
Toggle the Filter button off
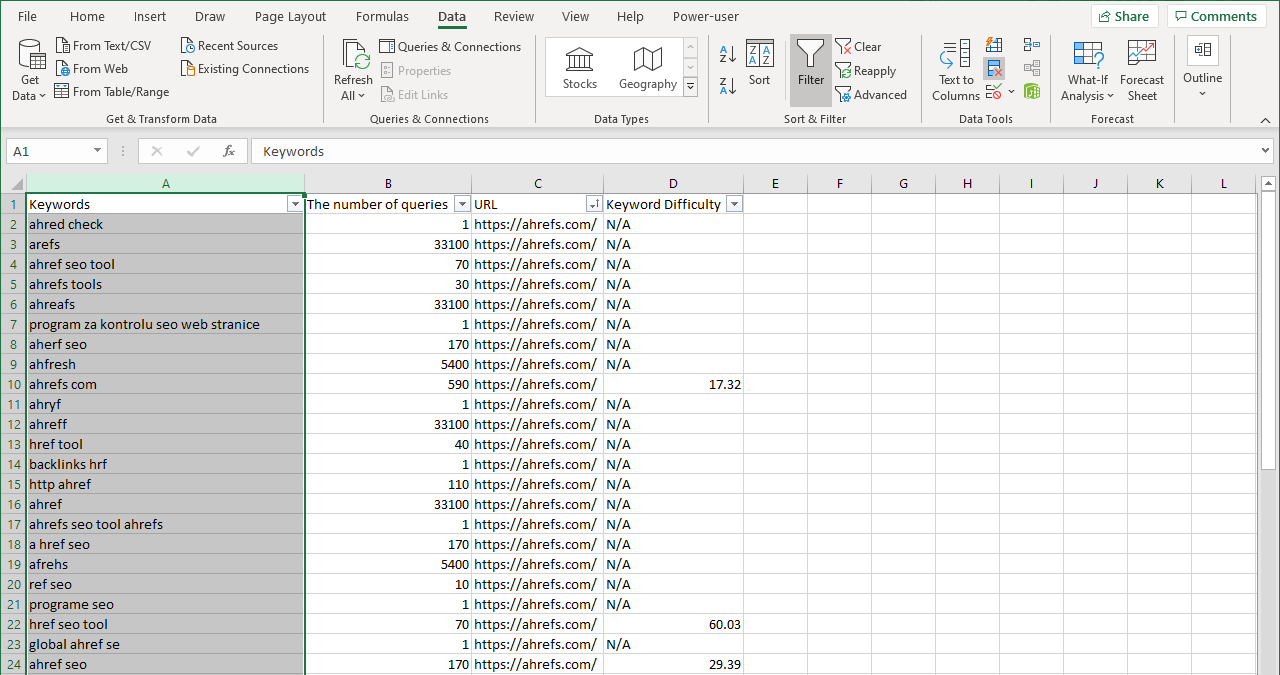pyautogui.click(x=811, y=70)
